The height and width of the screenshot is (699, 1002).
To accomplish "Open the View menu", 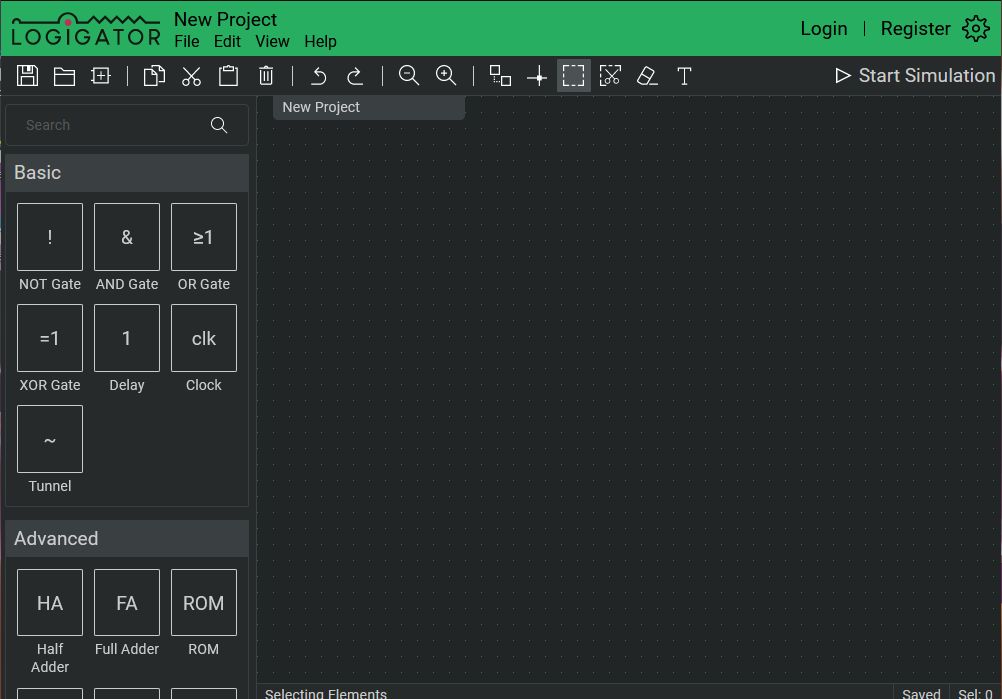I will [x=272, y=41].
